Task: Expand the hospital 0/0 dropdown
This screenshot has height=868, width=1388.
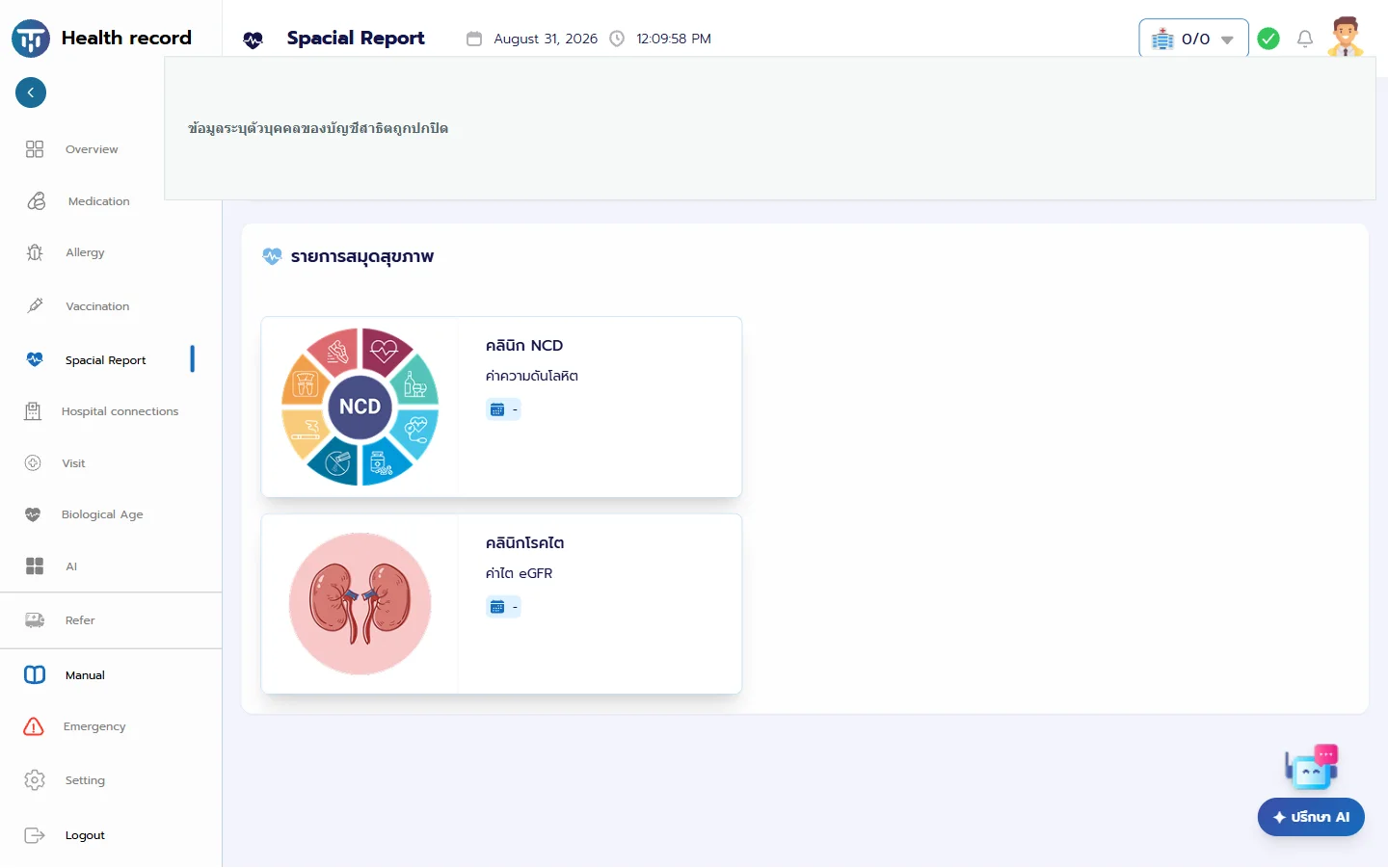Action: (x=1193, y=39)
